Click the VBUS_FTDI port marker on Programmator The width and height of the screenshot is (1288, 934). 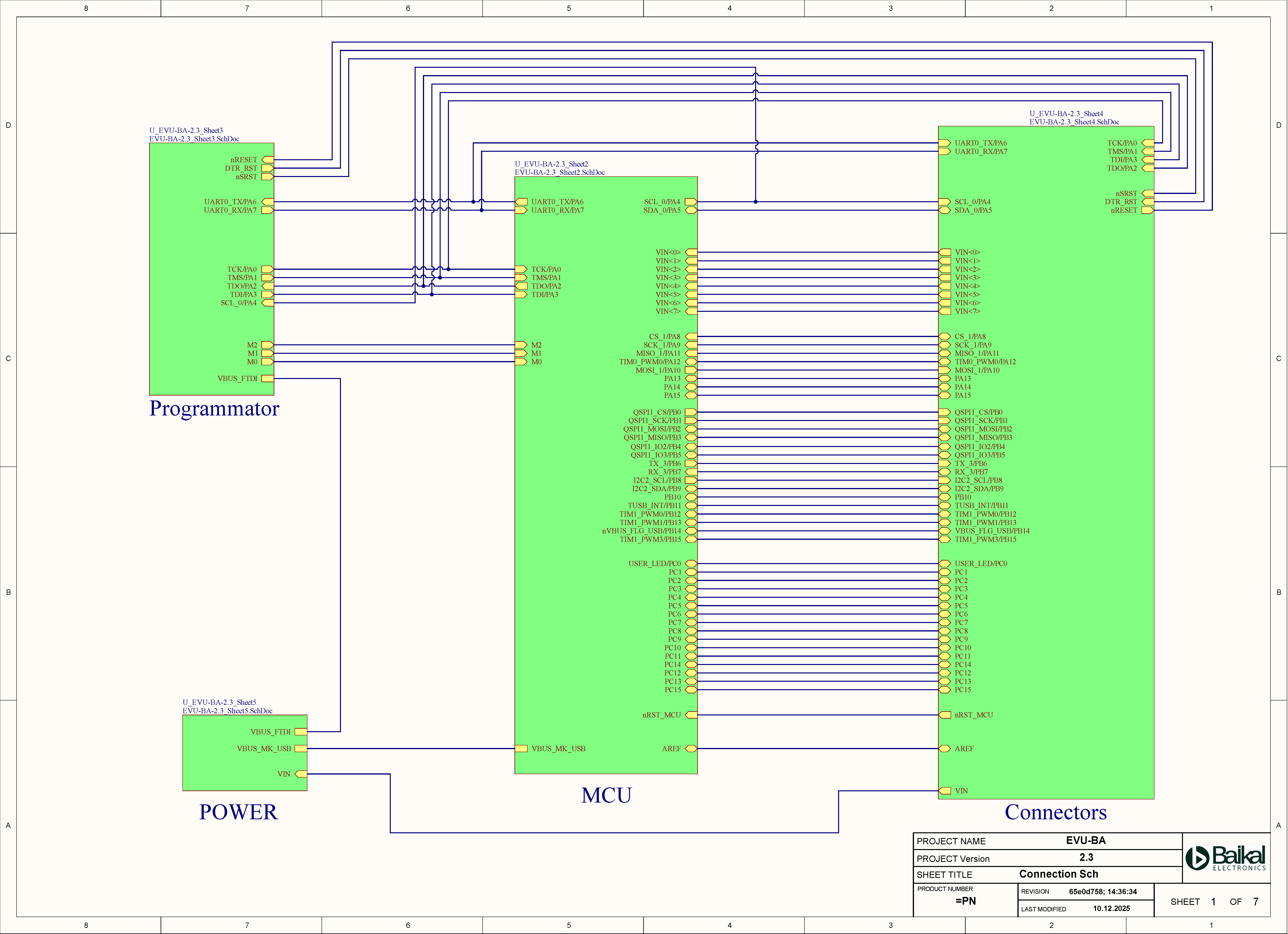coord(267,378)
